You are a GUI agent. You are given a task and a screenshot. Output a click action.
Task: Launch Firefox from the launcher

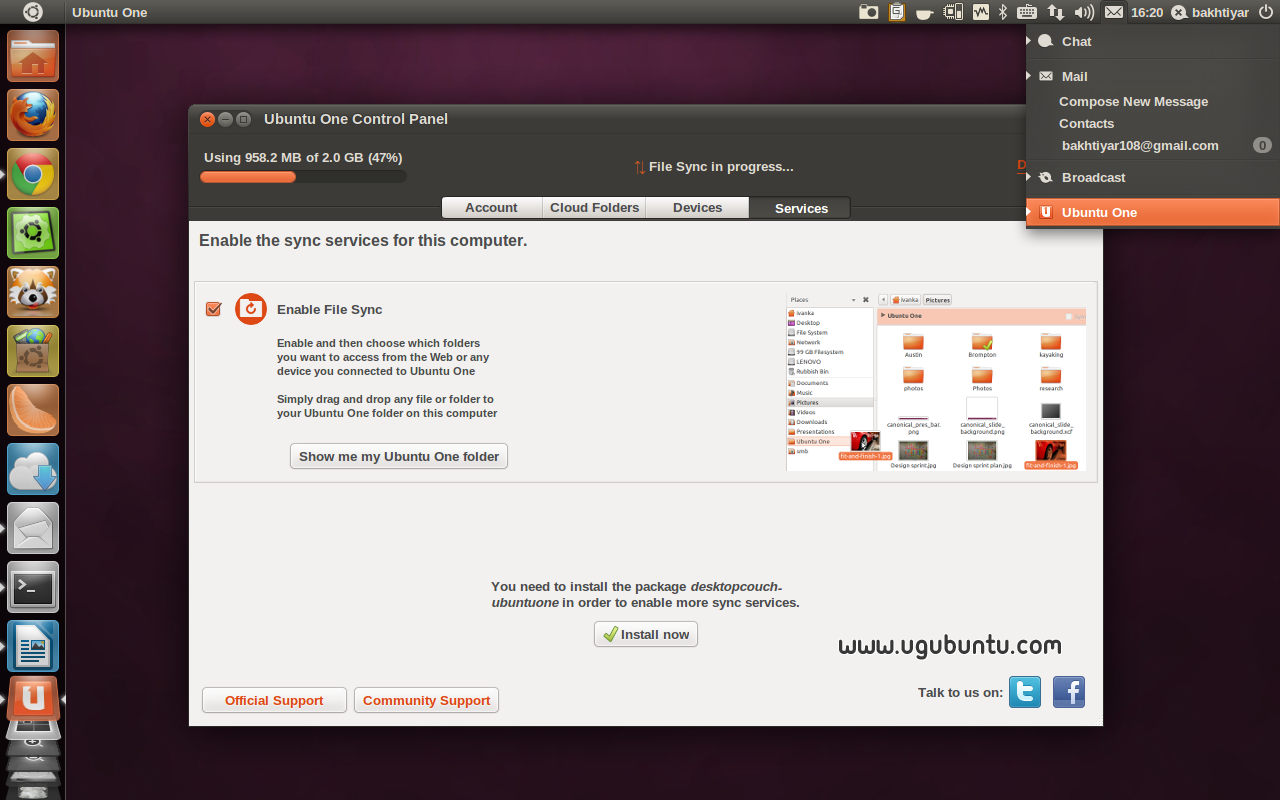pos(33,115)
